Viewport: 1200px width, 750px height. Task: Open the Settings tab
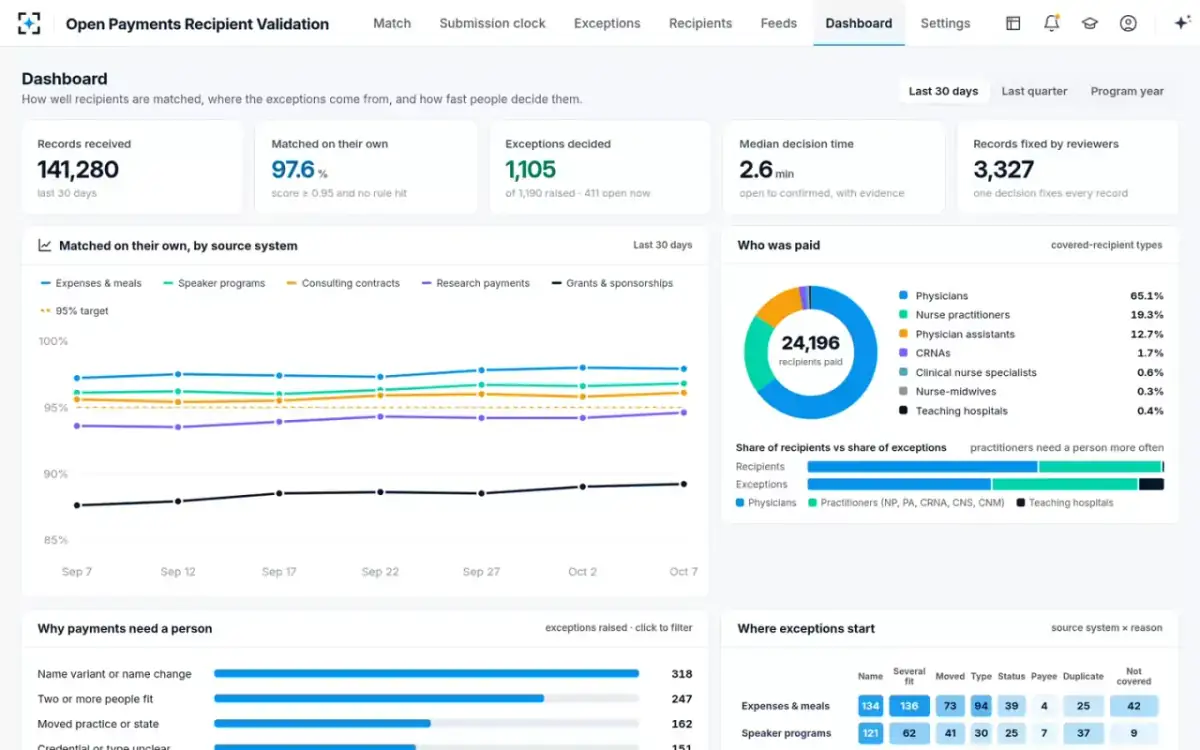(945, 23)
